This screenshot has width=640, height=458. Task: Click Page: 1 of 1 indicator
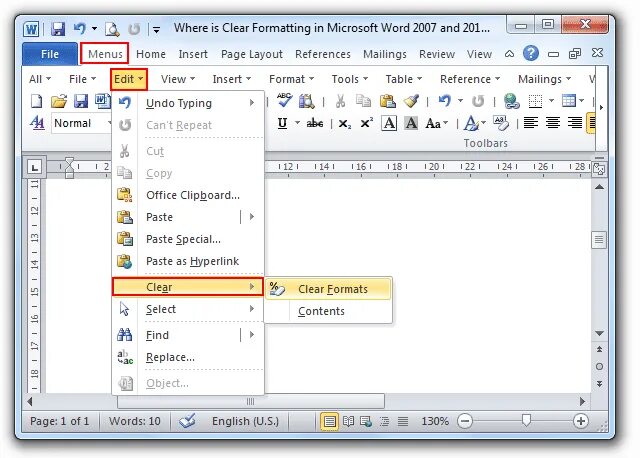pyautogui.click(x=60, y=421)
